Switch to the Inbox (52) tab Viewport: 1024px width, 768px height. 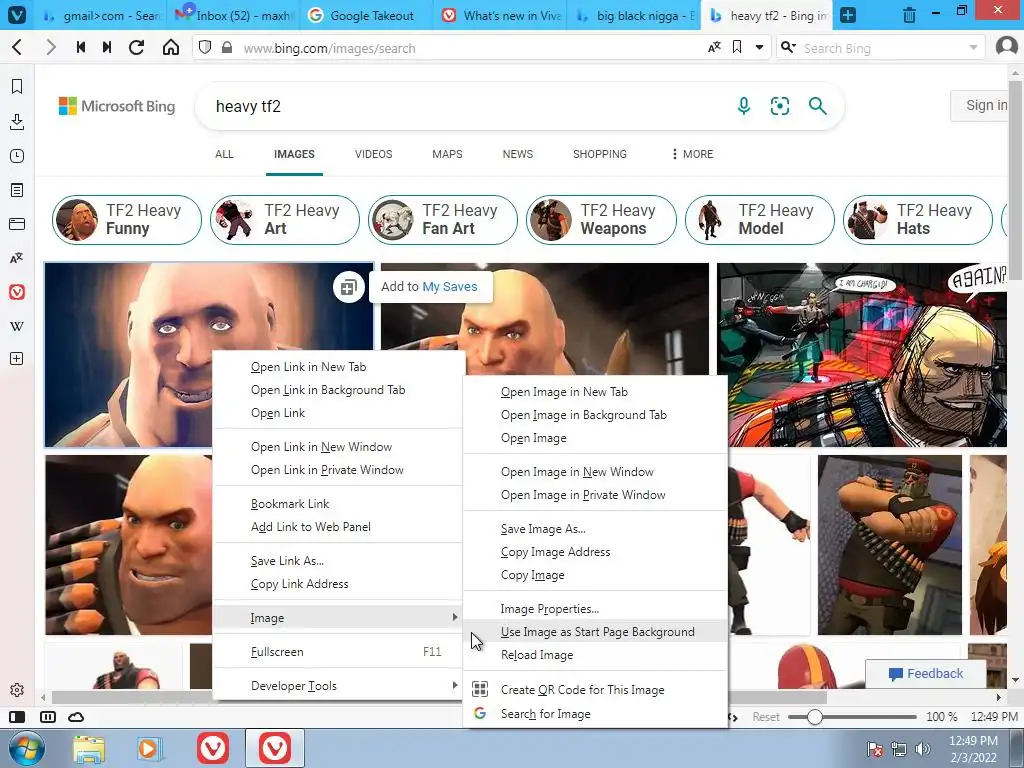[x=233, y=15]
